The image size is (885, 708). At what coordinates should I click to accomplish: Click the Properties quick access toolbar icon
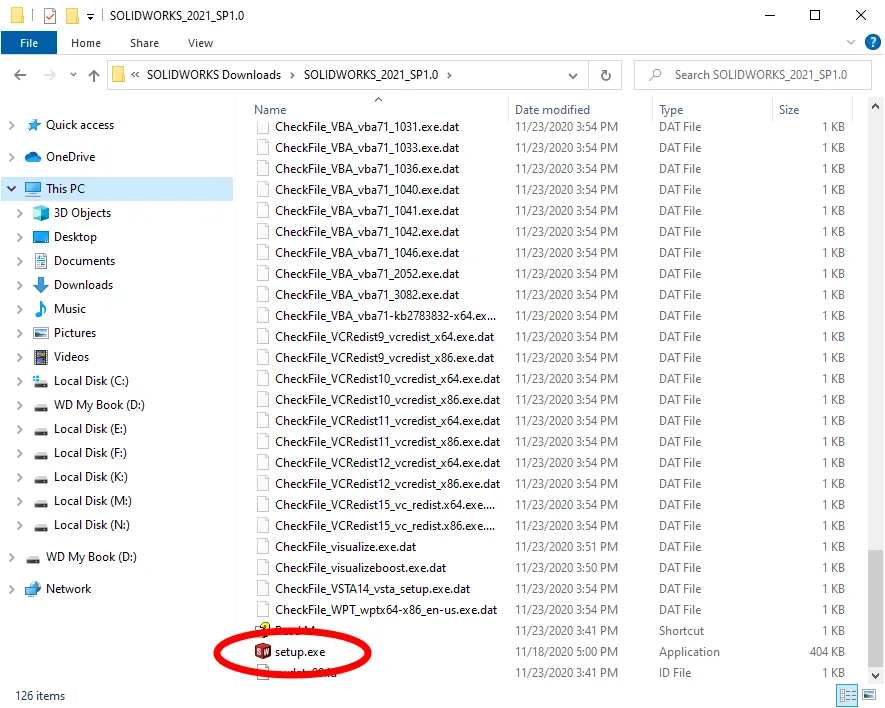(x=50, y=15)
